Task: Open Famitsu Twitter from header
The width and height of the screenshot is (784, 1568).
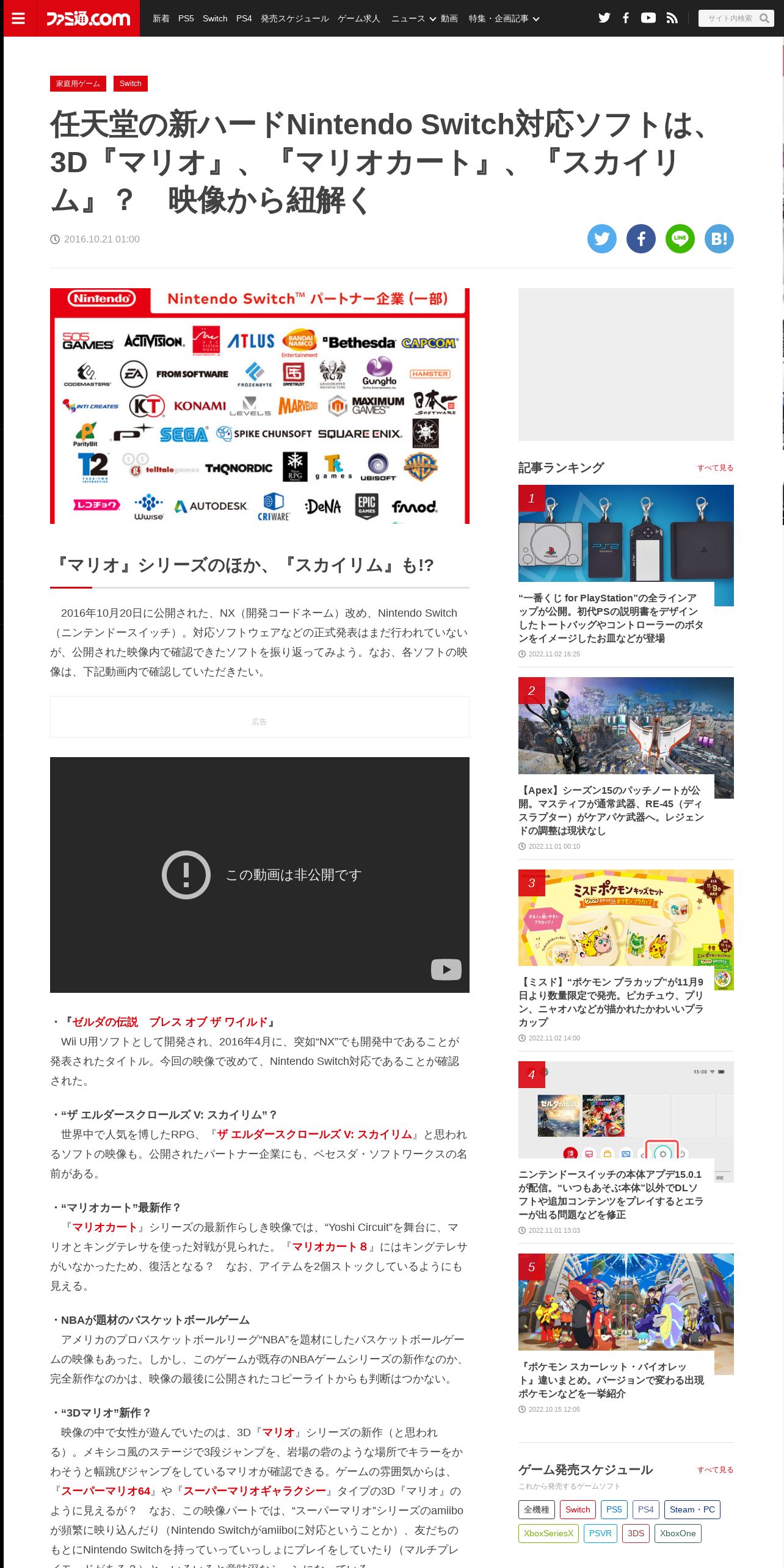Action: click(604, 18)
